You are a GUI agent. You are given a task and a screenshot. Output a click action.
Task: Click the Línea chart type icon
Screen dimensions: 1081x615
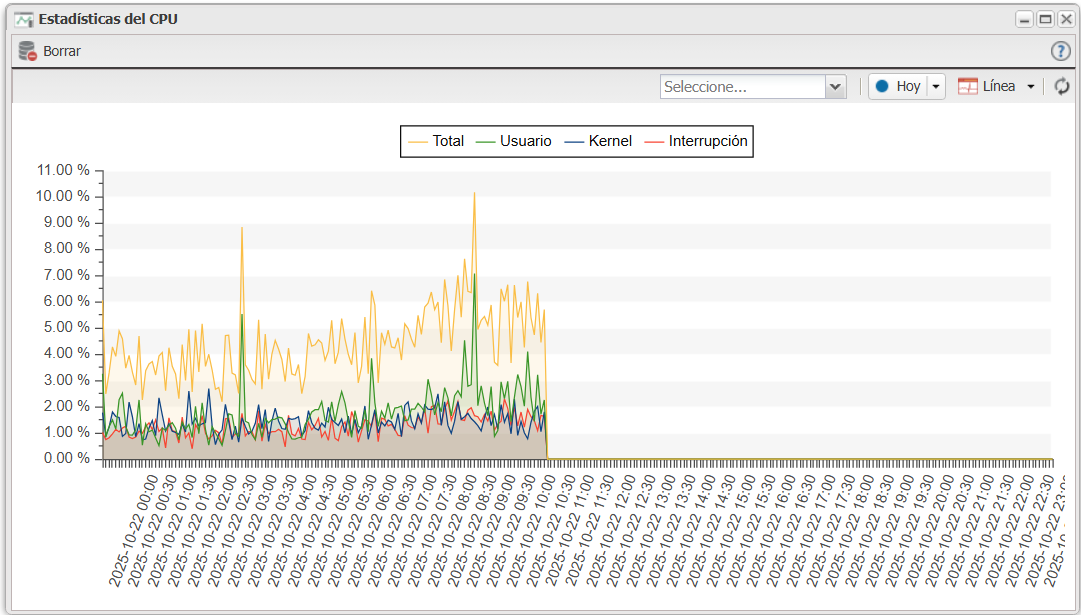967,87
